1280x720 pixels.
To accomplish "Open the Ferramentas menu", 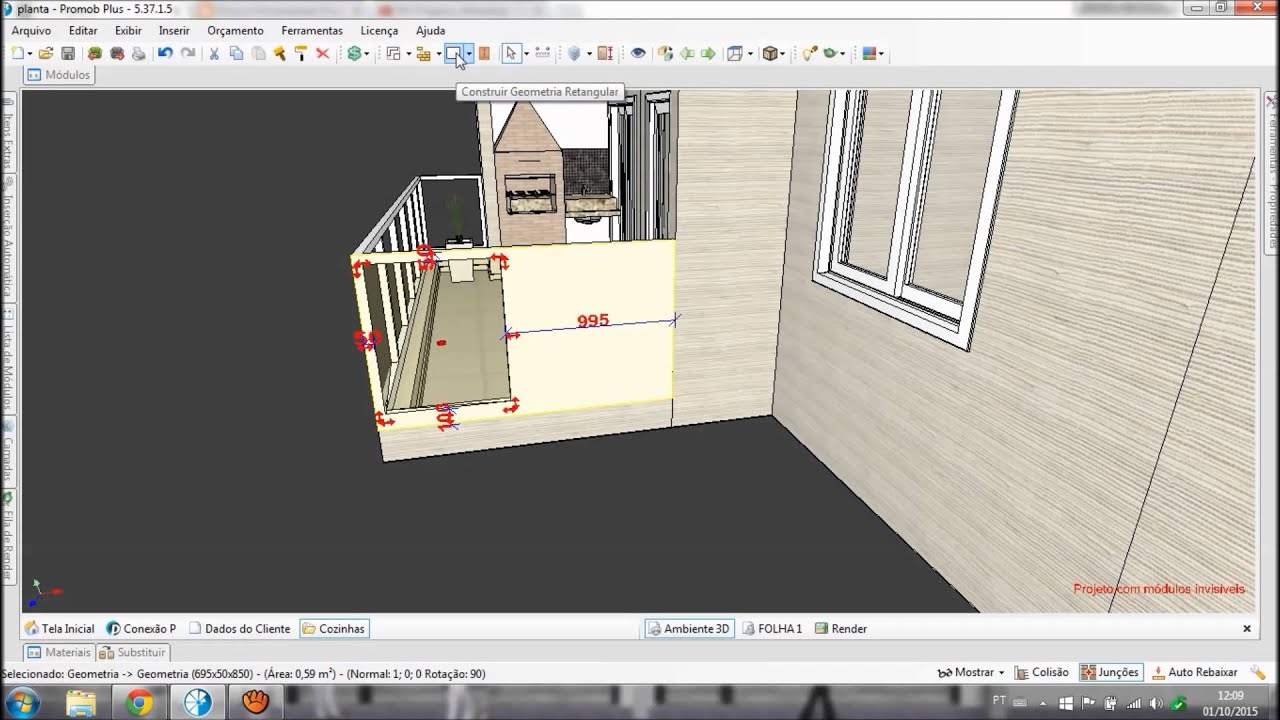I will click(312, 31).
